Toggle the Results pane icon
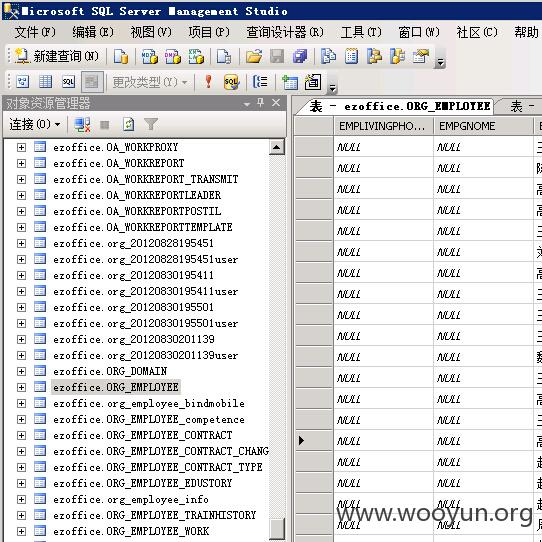The image size is (542, 542). (92, 82)
